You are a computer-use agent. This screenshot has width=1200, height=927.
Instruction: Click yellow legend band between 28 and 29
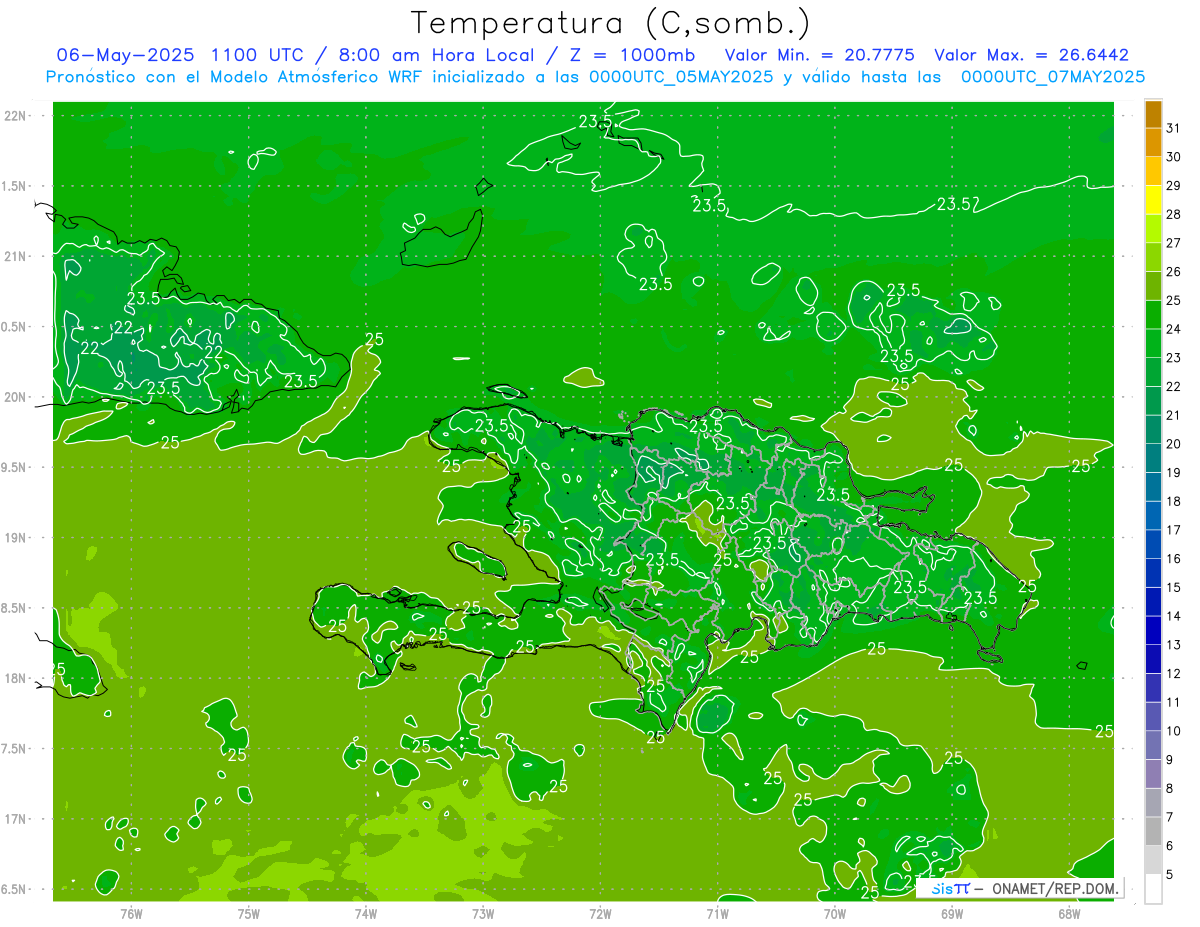pos(1153,200)
